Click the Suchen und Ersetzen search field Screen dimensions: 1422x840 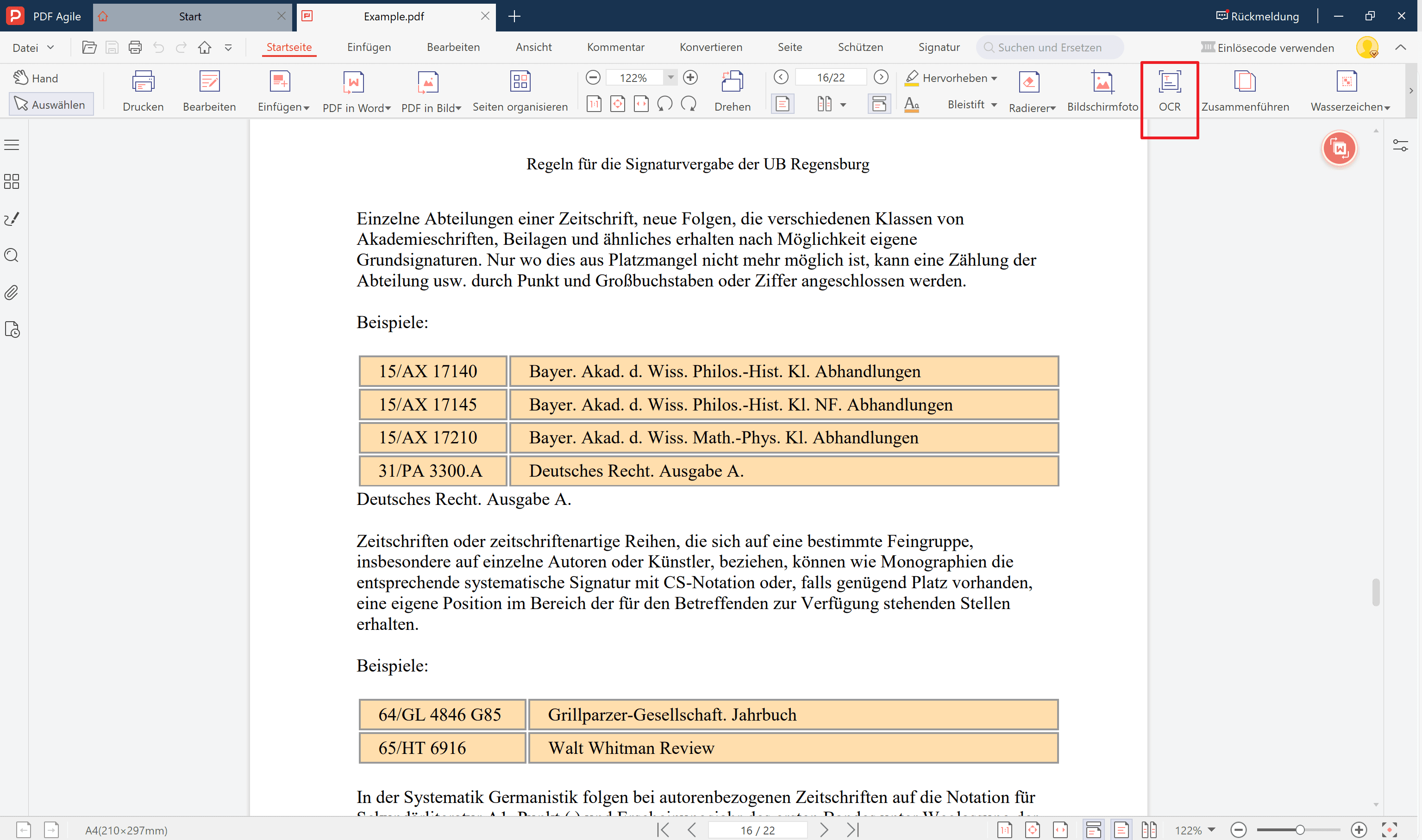1049,48
